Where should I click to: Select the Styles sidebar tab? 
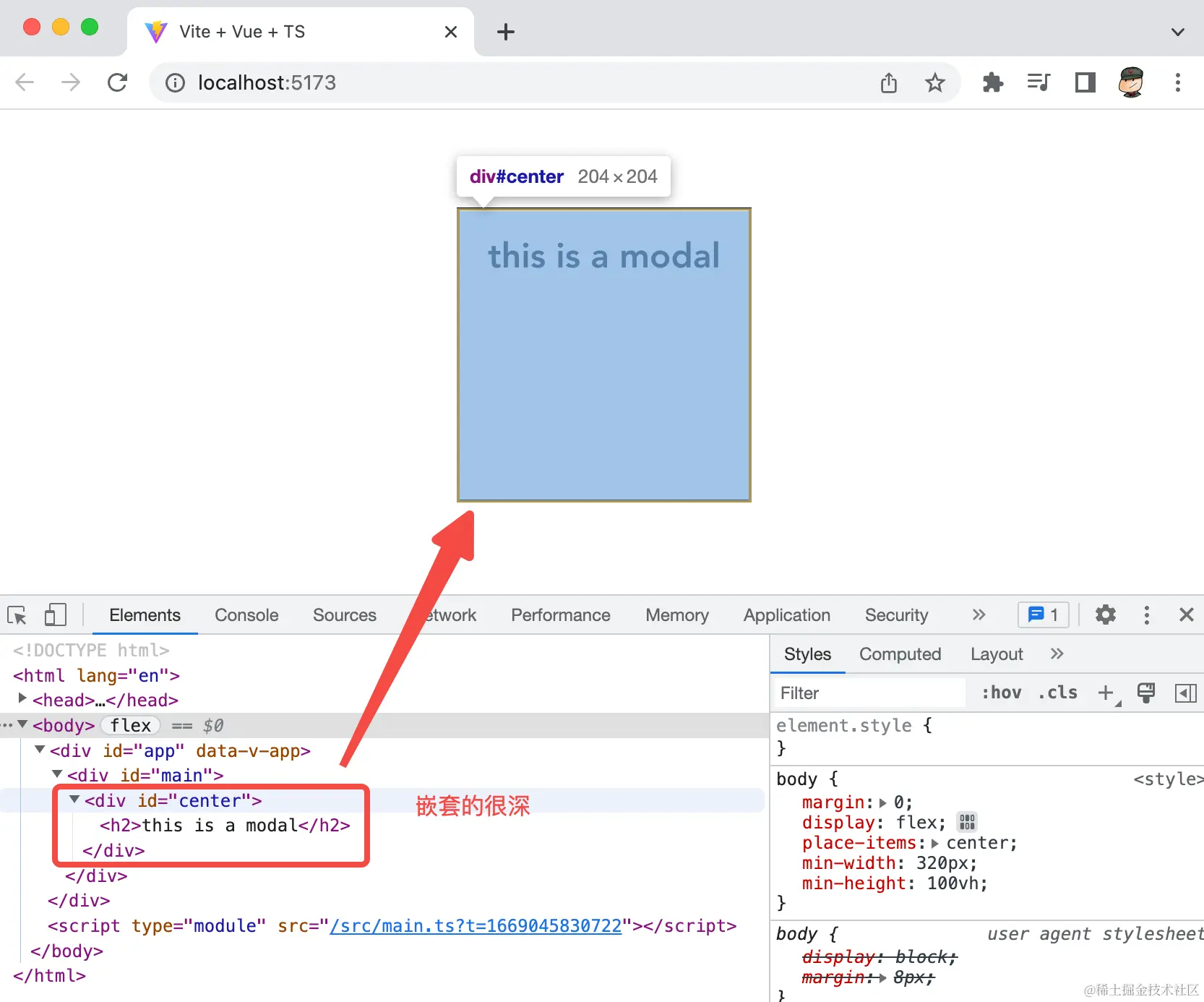pyautogui.click(x=807, y=654)
